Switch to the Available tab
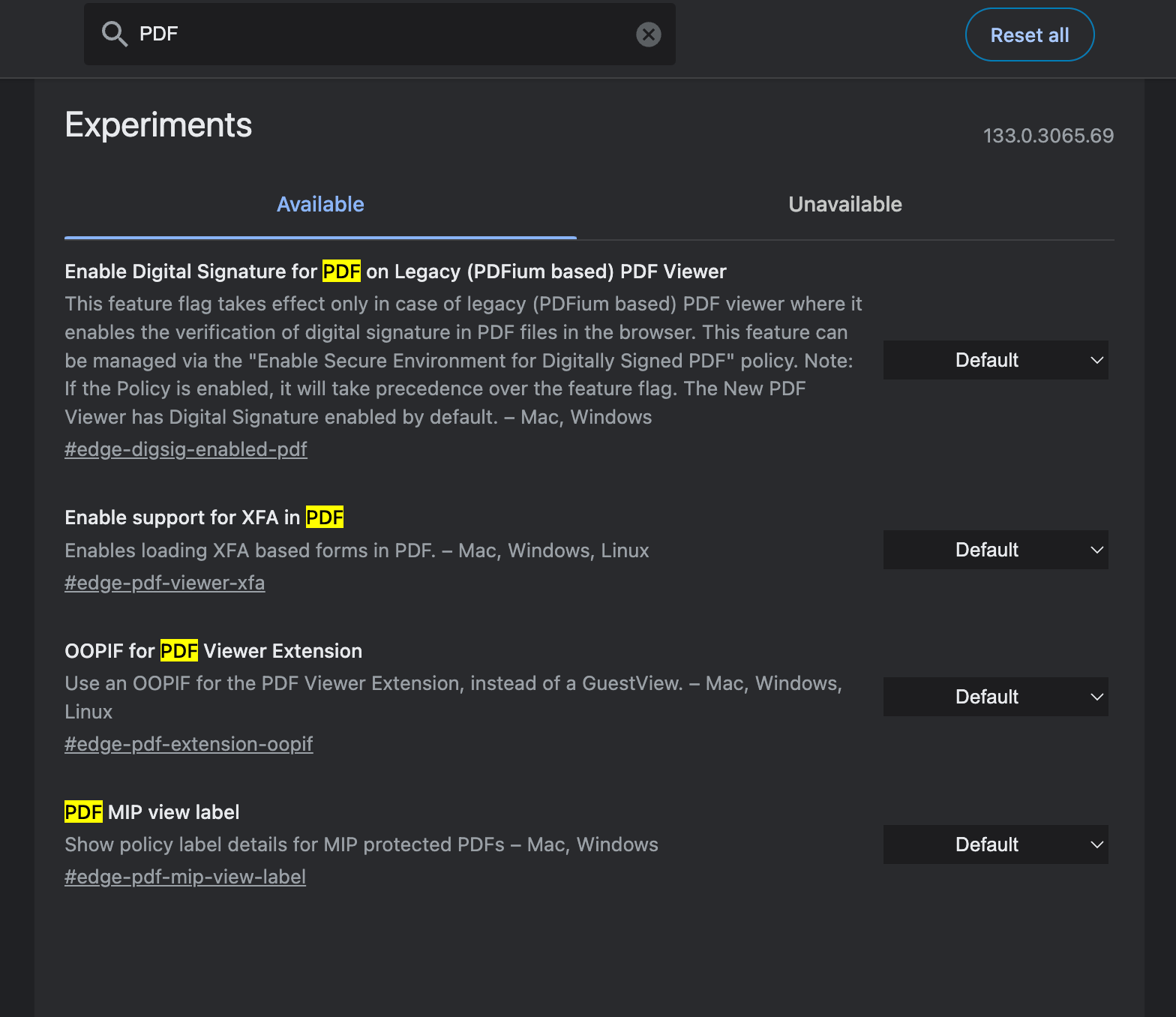The width and height of the screenshot is (1176, 1017). point(320,205)
